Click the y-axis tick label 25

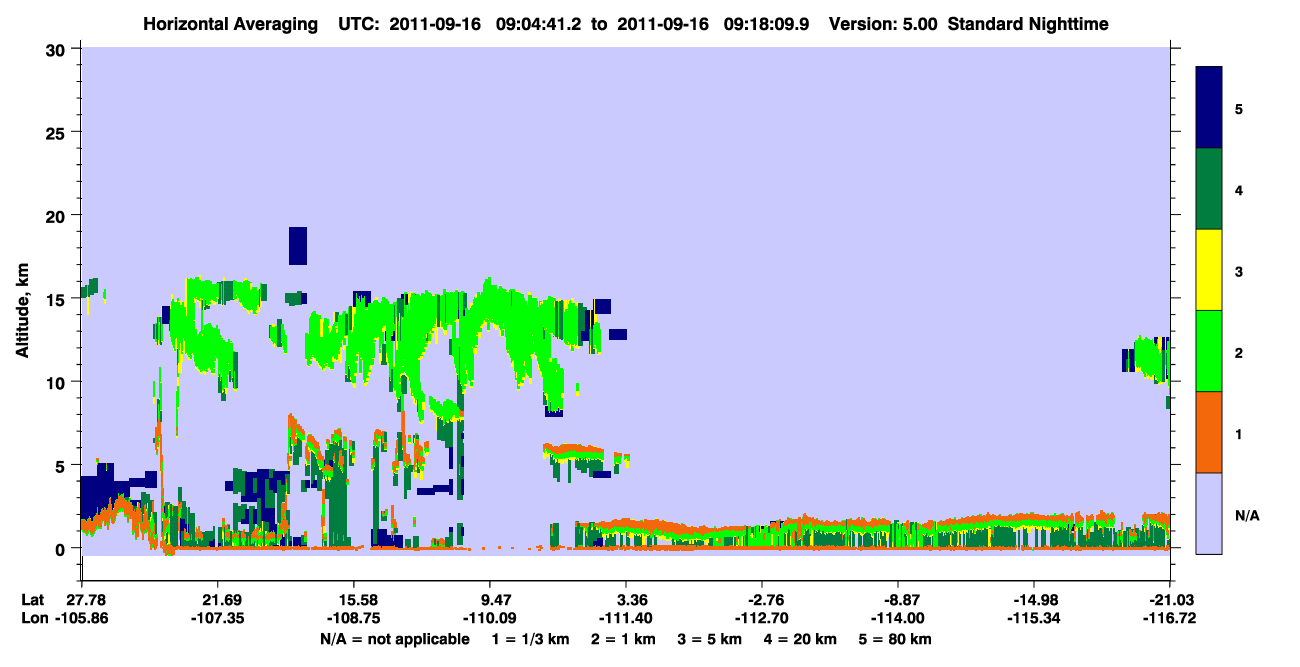tap(58, 132)
